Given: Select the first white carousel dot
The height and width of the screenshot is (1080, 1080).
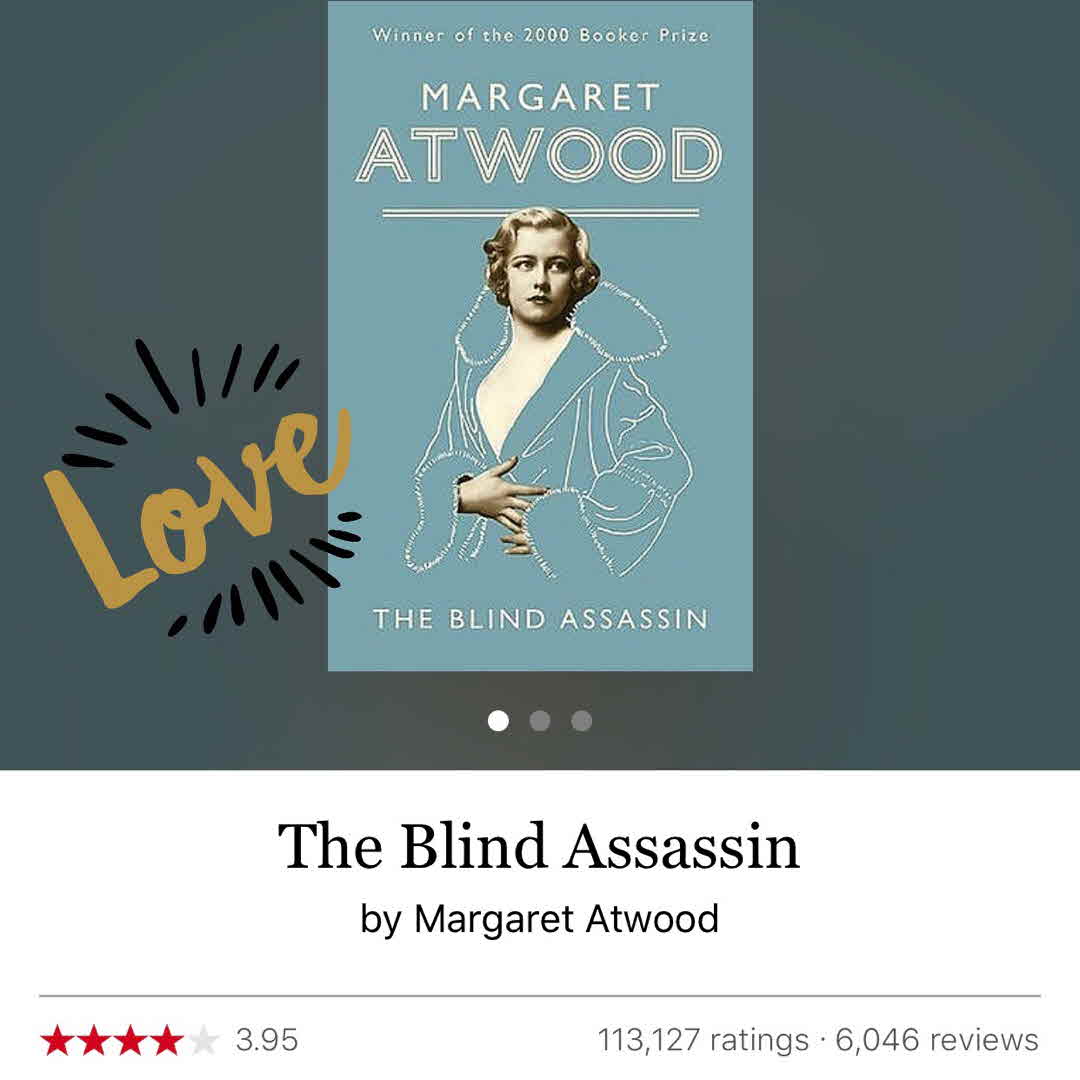Looking at the screenshot, I should coord(498,720).
